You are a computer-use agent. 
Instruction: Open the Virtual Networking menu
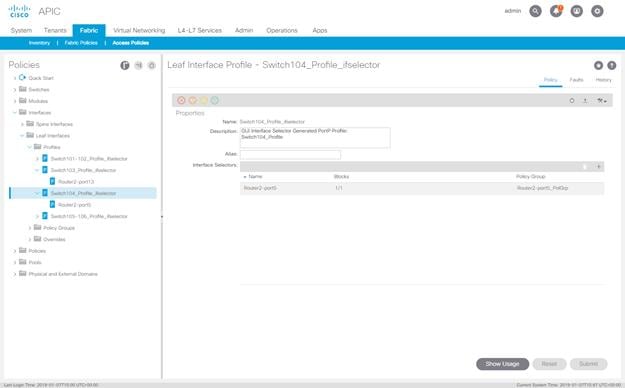click(x=139, y=30)
